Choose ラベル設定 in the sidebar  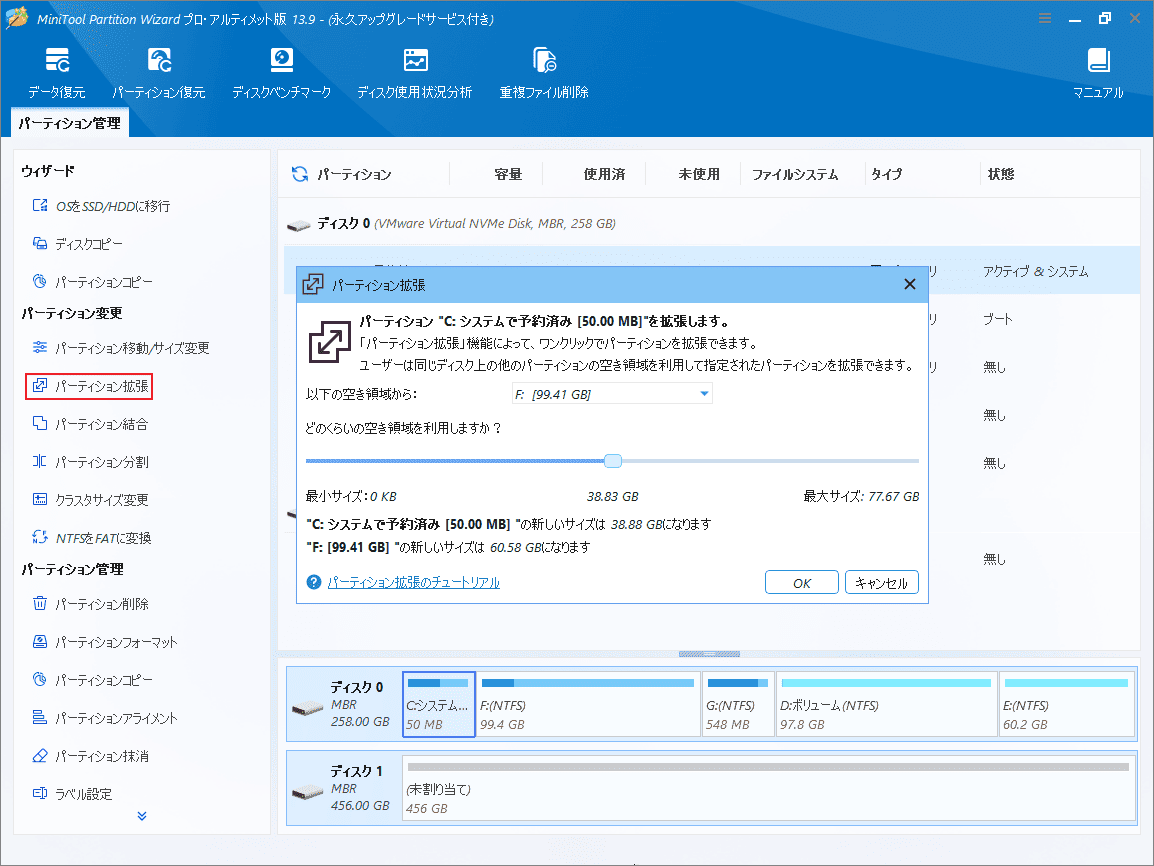(x=73, y=794)
